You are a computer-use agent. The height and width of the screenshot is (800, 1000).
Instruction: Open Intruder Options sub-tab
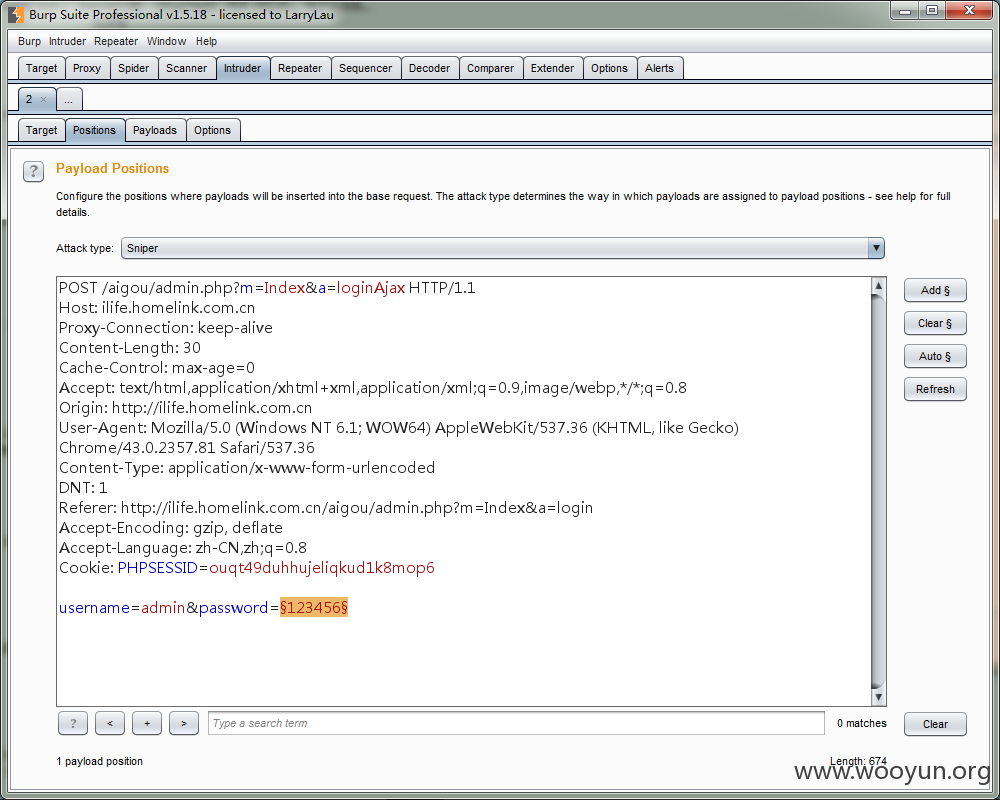[212, 130]
